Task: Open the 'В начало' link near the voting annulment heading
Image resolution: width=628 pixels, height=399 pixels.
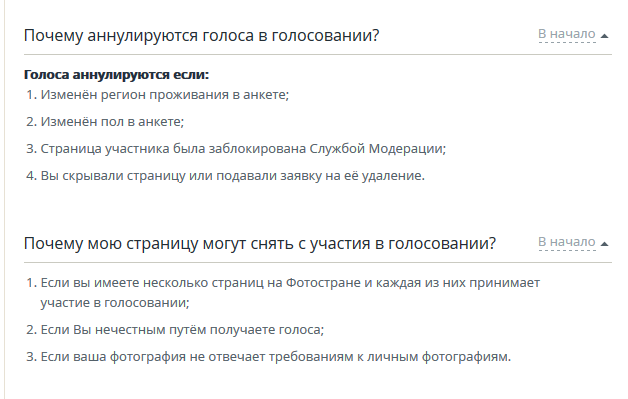Action: tap(567, 34)
